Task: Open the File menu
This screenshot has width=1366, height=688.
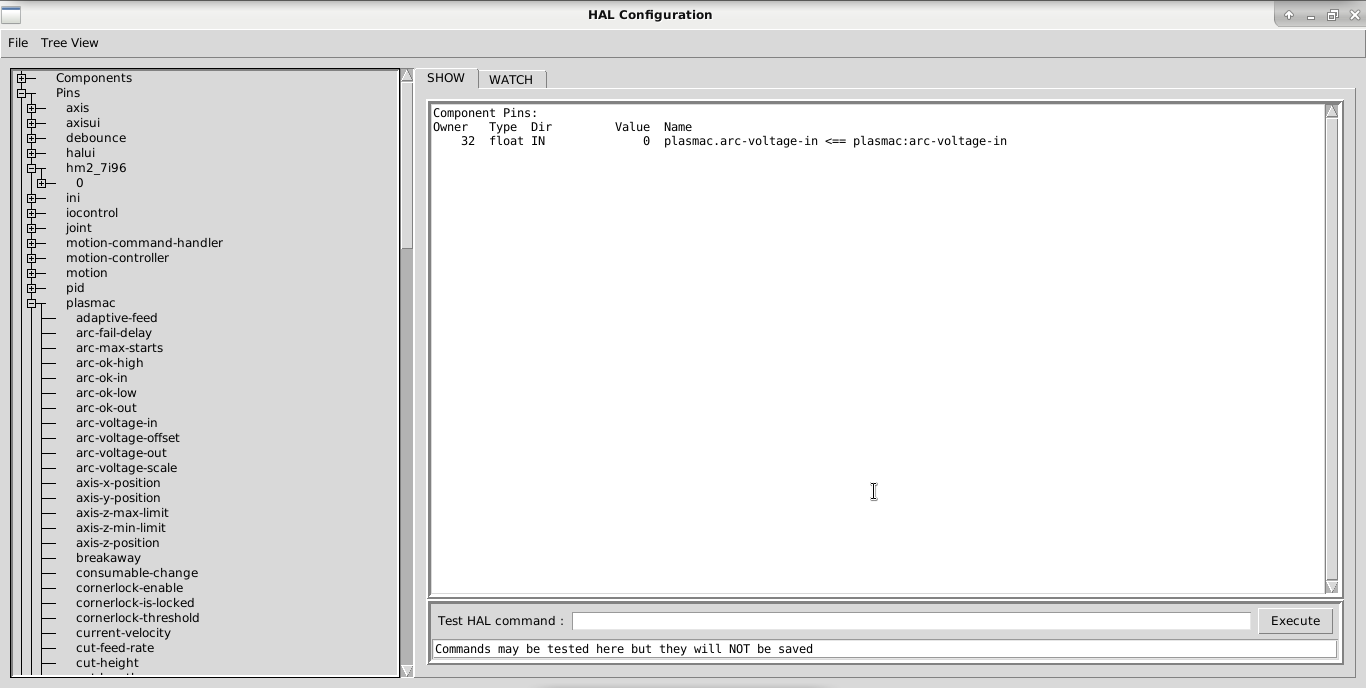Action: pyautogui.click(x=18, y=43)
